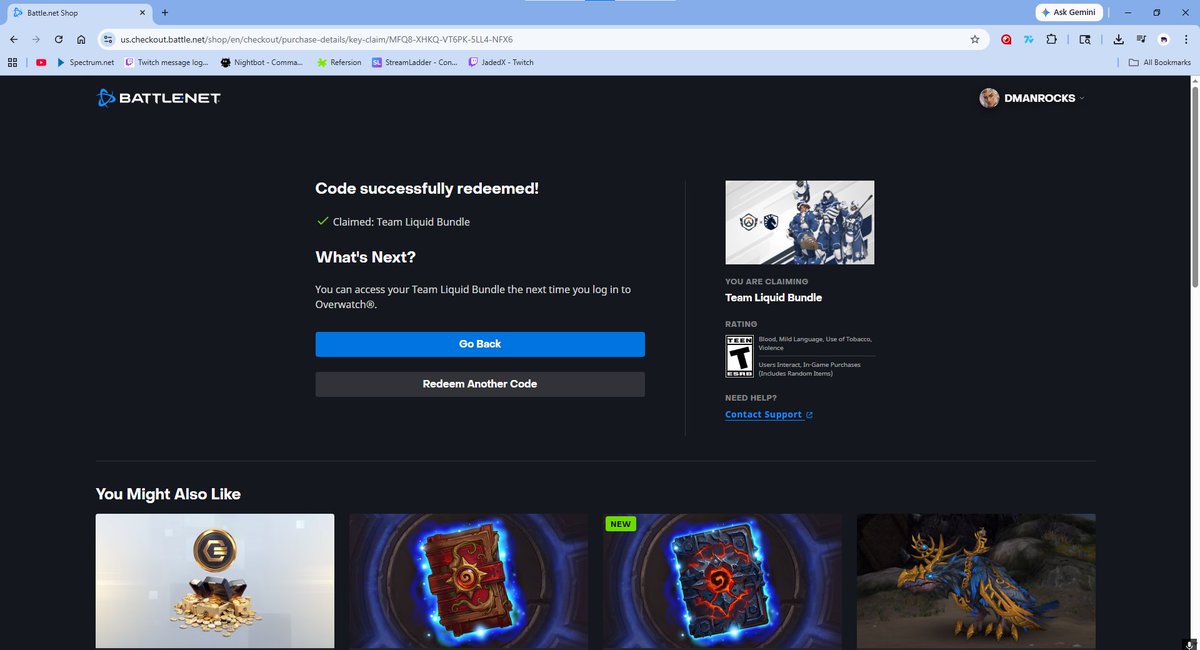Close the Battle.net Shop tab
The height and width of the screenshot is (650, 1200).
143,12
